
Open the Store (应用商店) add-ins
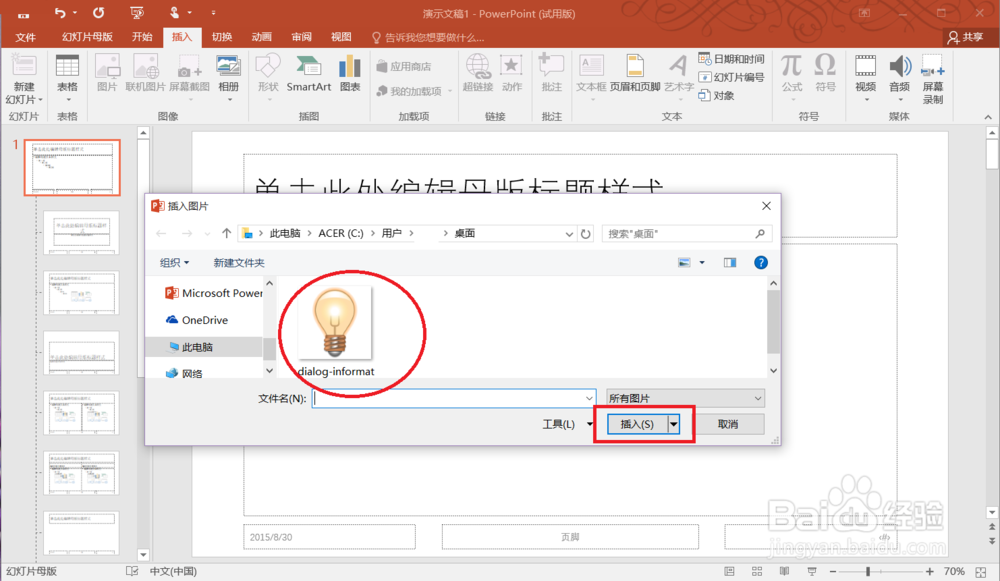[404, 66]
